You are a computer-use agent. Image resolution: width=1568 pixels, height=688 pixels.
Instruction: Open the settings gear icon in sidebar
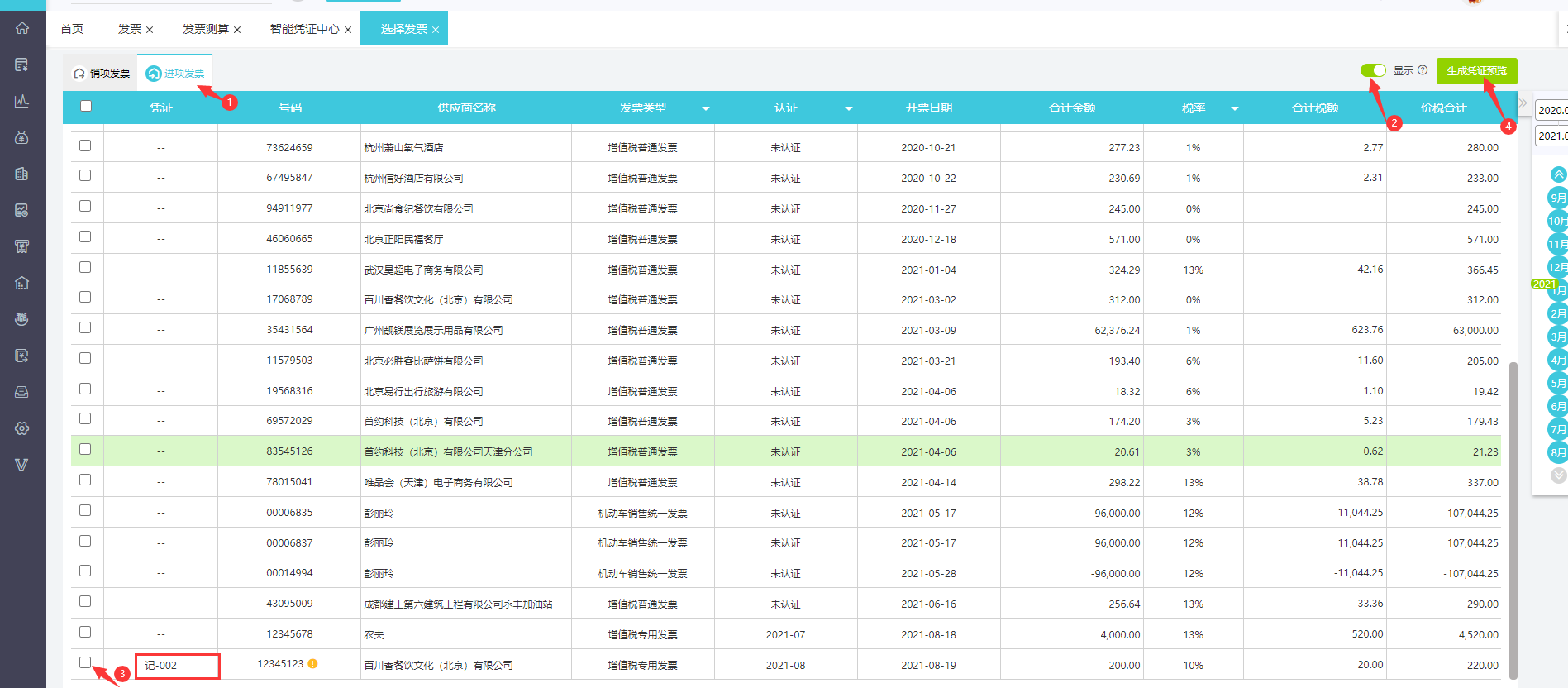pyautogui.click(x=22, y=428)
